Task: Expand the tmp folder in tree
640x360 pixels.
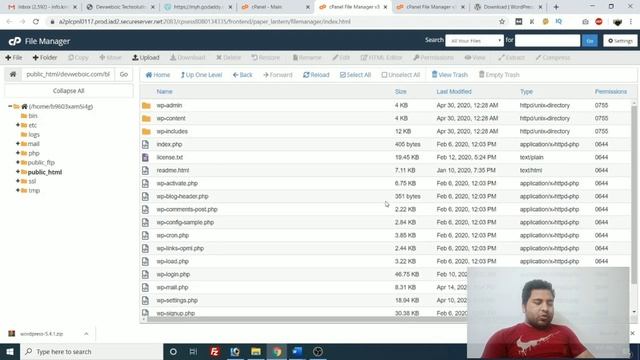Action: [18, 190]
